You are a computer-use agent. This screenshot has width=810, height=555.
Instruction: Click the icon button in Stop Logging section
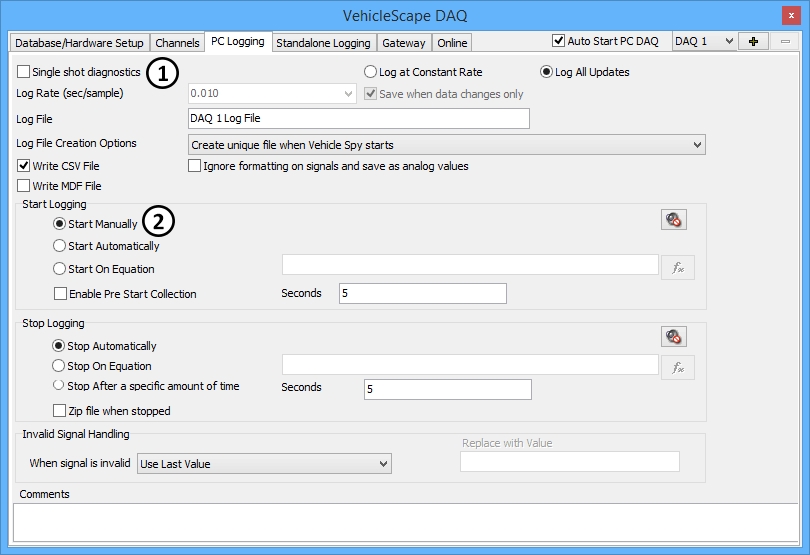click(674, 337)
